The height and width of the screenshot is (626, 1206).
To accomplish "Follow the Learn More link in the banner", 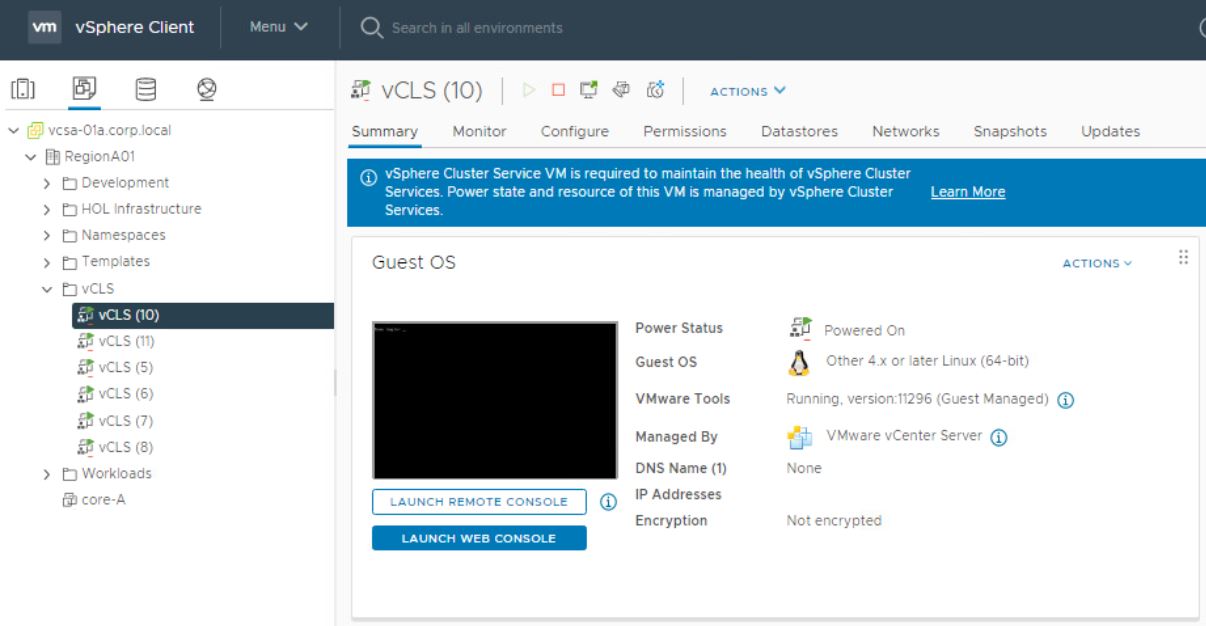I will (x=967, y=192).
